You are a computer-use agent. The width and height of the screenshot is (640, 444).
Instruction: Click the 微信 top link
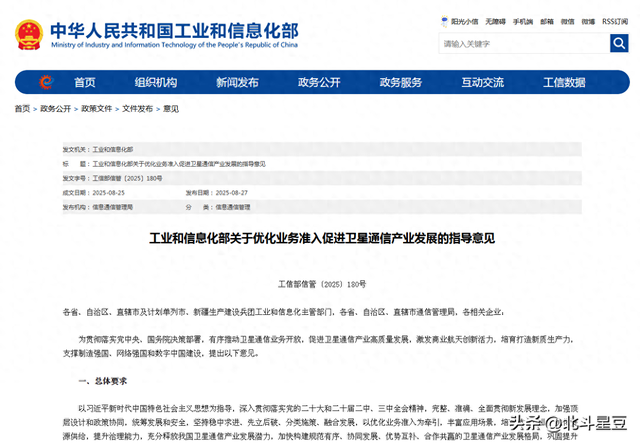(x=567, y=22)
